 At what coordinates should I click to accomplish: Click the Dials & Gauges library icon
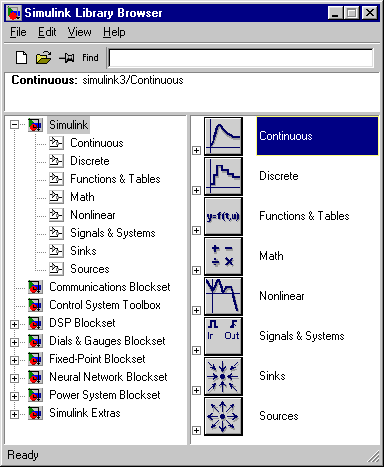click(35, 341)
